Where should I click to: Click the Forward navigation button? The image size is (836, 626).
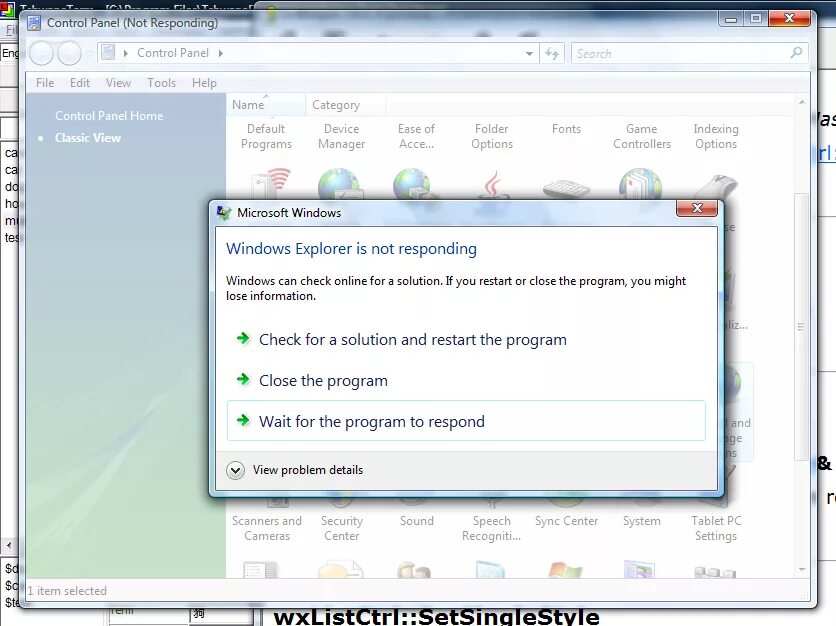point(69,53)
